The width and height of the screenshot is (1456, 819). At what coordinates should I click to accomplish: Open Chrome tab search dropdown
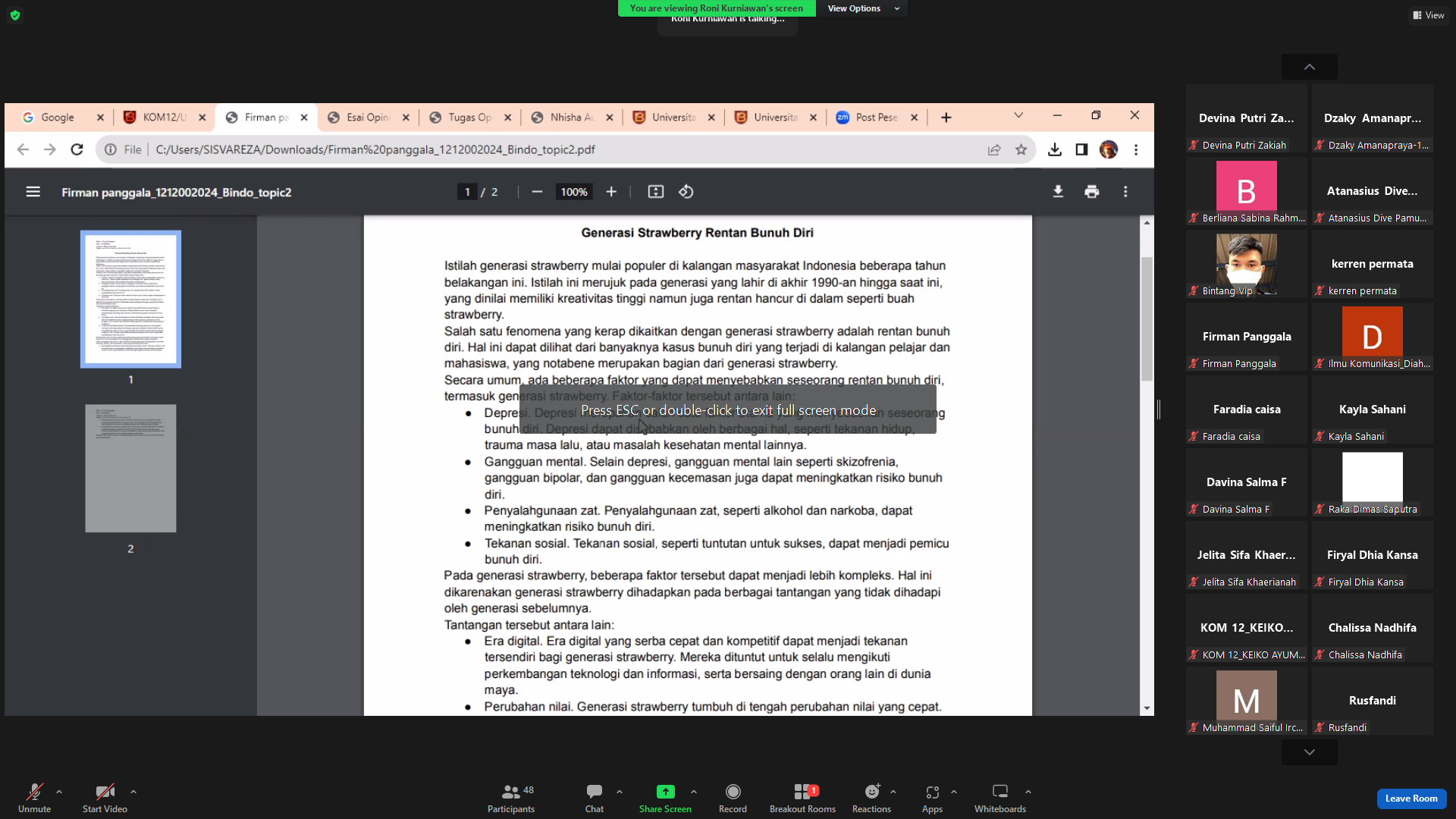[x=1018, y=115]
